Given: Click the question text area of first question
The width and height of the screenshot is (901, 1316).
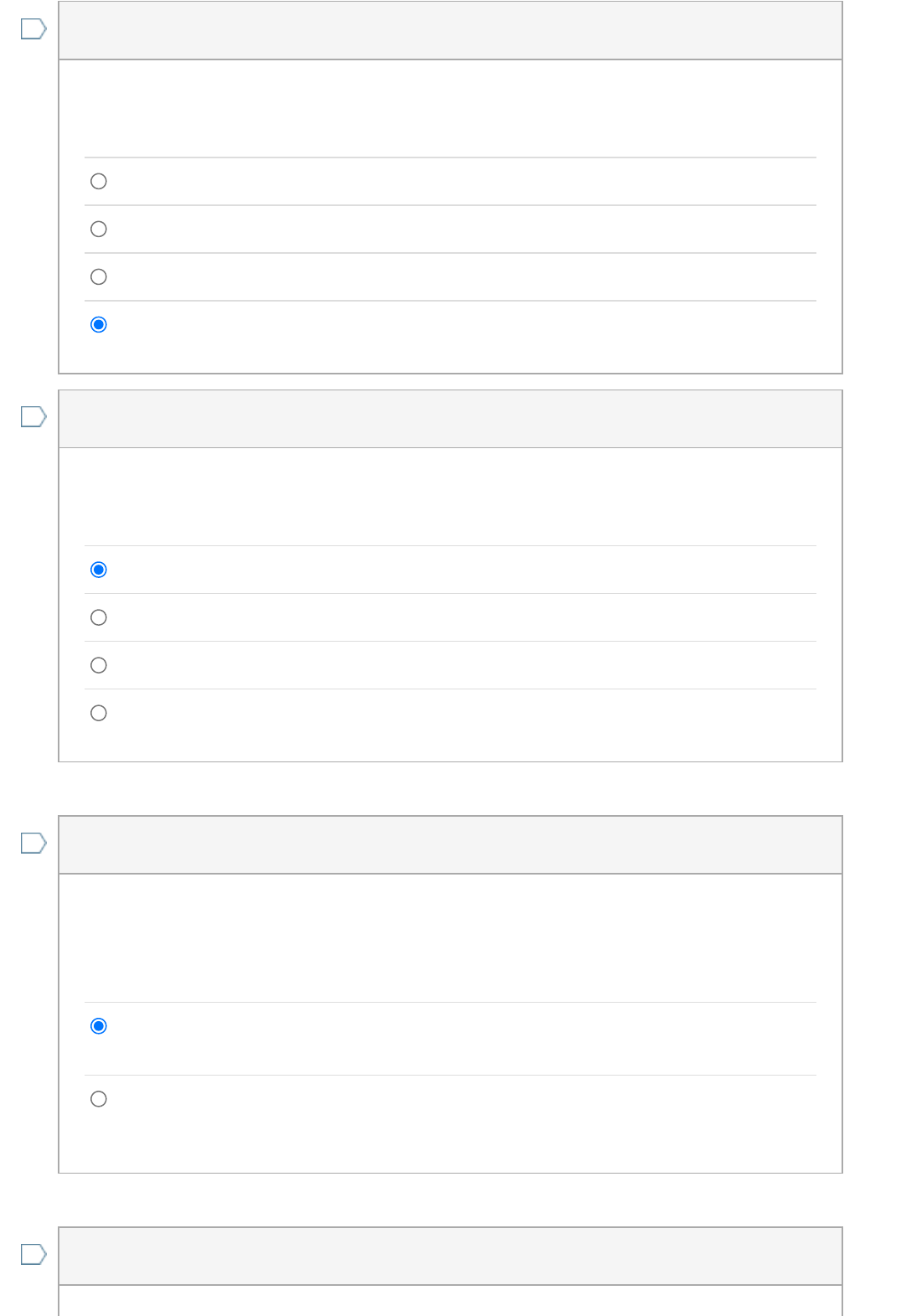Looking at the screenshot, I should point(450,109).
